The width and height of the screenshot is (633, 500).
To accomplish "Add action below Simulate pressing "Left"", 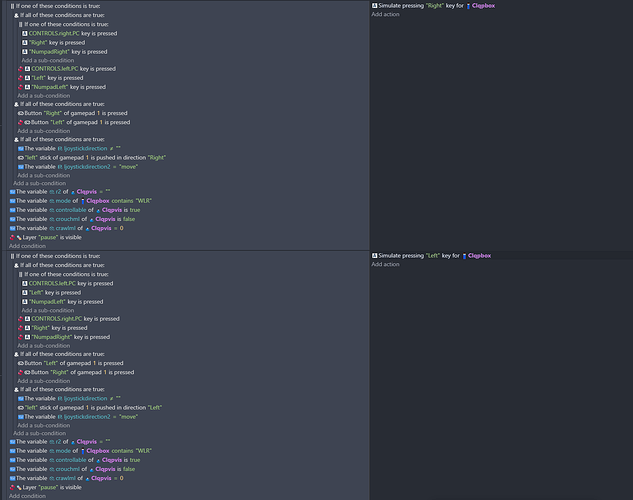I will [x=386, y=265].
